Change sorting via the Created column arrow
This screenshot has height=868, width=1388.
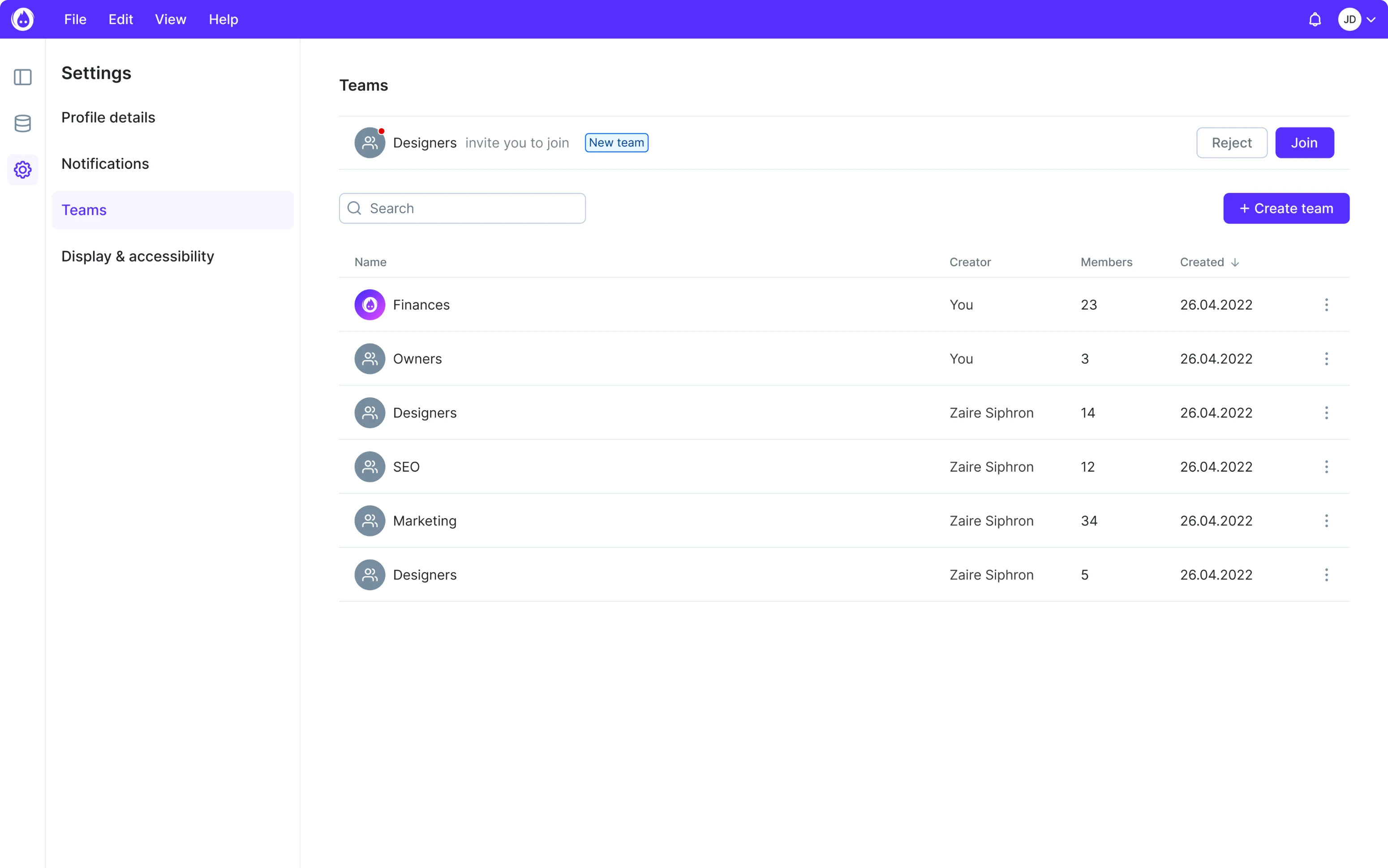pyautogui.click(x=1234, y=262)
